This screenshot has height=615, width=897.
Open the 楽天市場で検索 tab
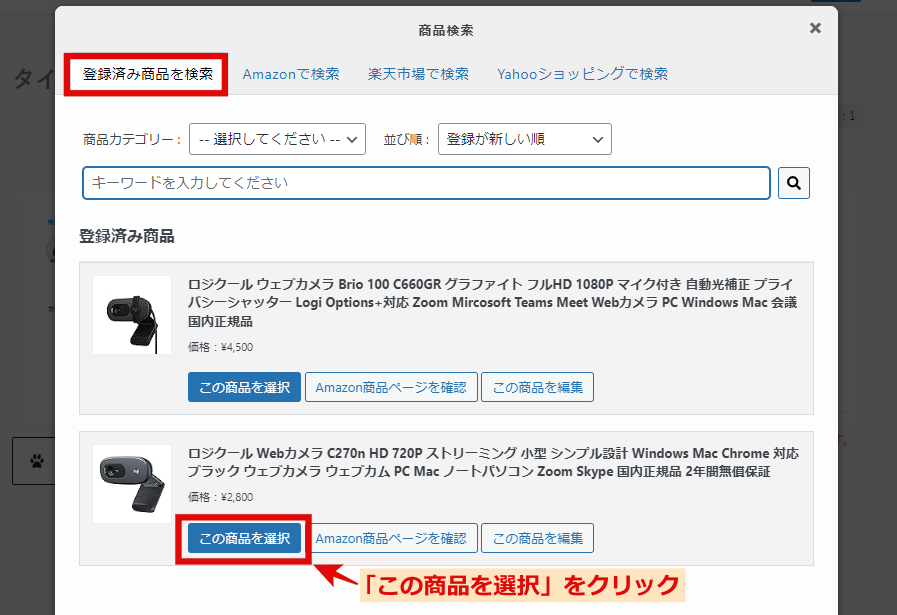tap(418, 74)
